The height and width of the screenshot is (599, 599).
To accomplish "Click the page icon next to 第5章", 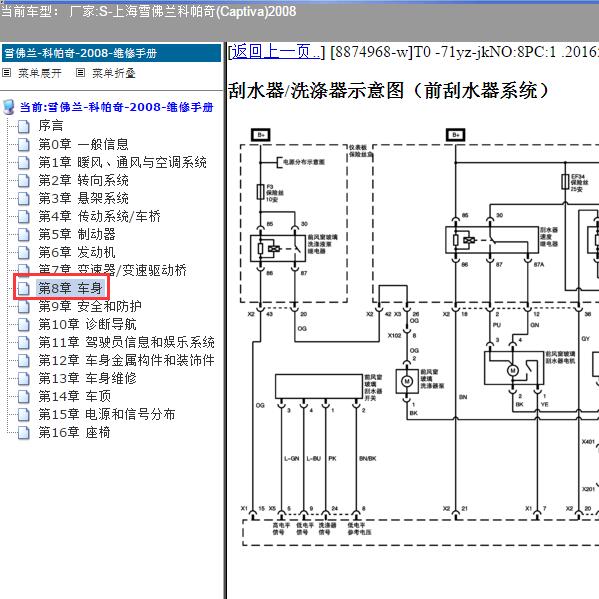I will (24, 235).
